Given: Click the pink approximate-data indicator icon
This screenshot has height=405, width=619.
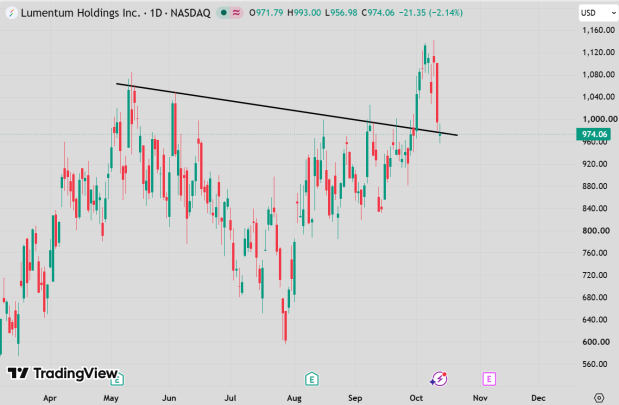Looking at the screenshot, I should [x=236, y=13].
